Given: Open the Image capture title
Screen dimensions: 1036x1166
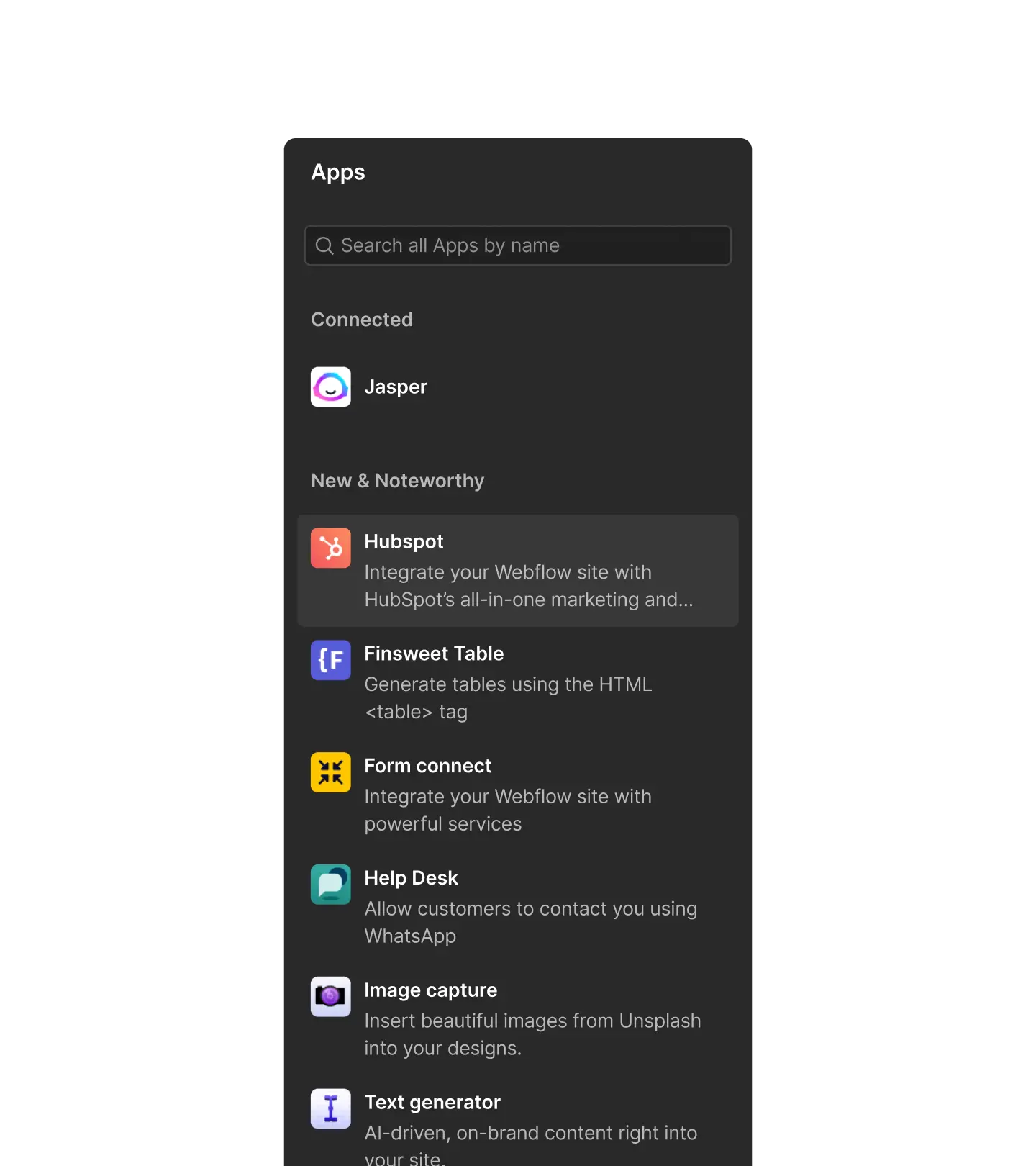Looking at the screenshot, I should 430,991.
